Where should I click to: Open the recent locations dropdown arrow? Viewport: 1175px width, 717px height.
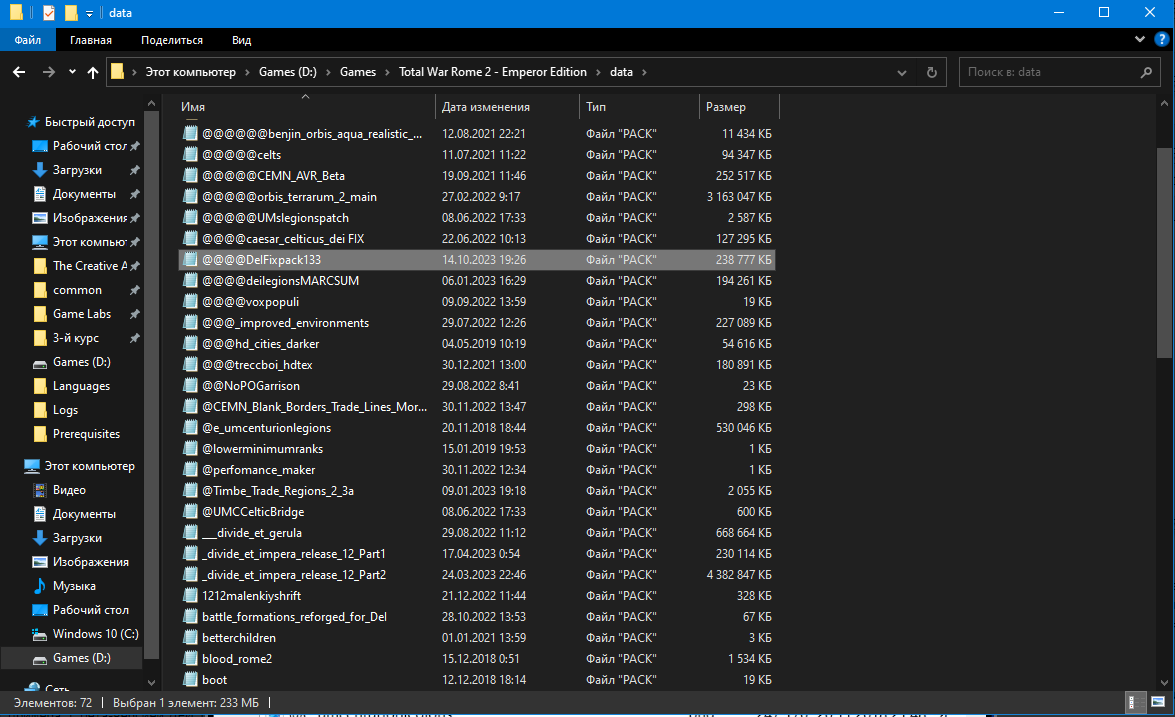pyautogui.click(x=72, y=72)
